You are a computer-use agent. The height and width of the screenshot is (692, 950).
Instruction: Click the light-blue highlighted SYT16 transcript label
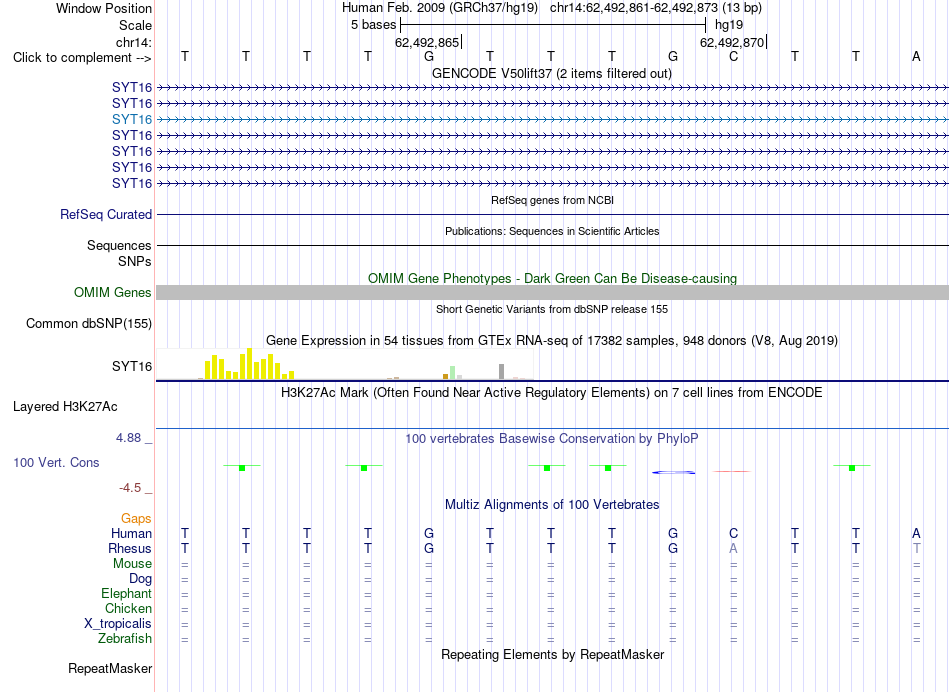point(131,119)
